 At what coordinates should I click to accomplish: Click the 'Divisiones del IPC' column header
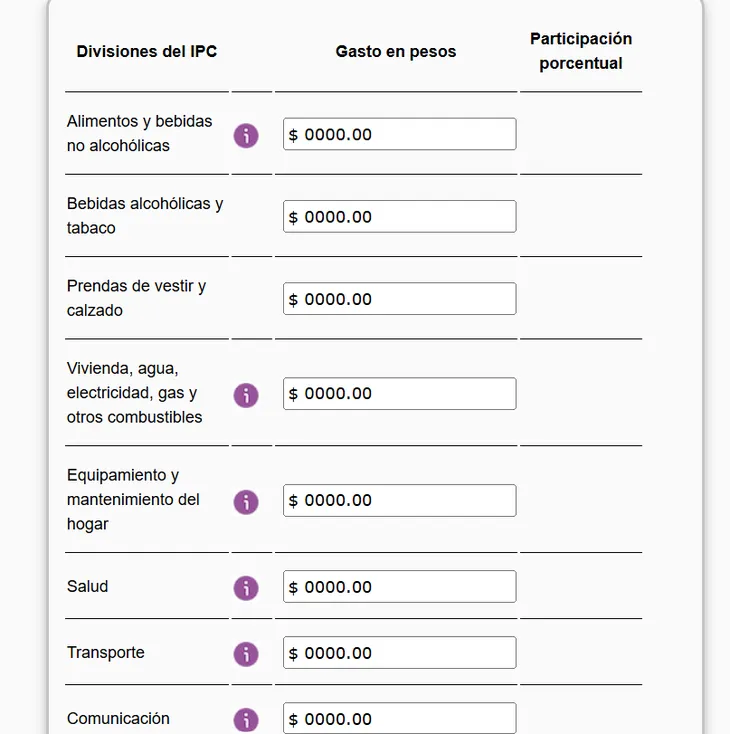(147, 52)
